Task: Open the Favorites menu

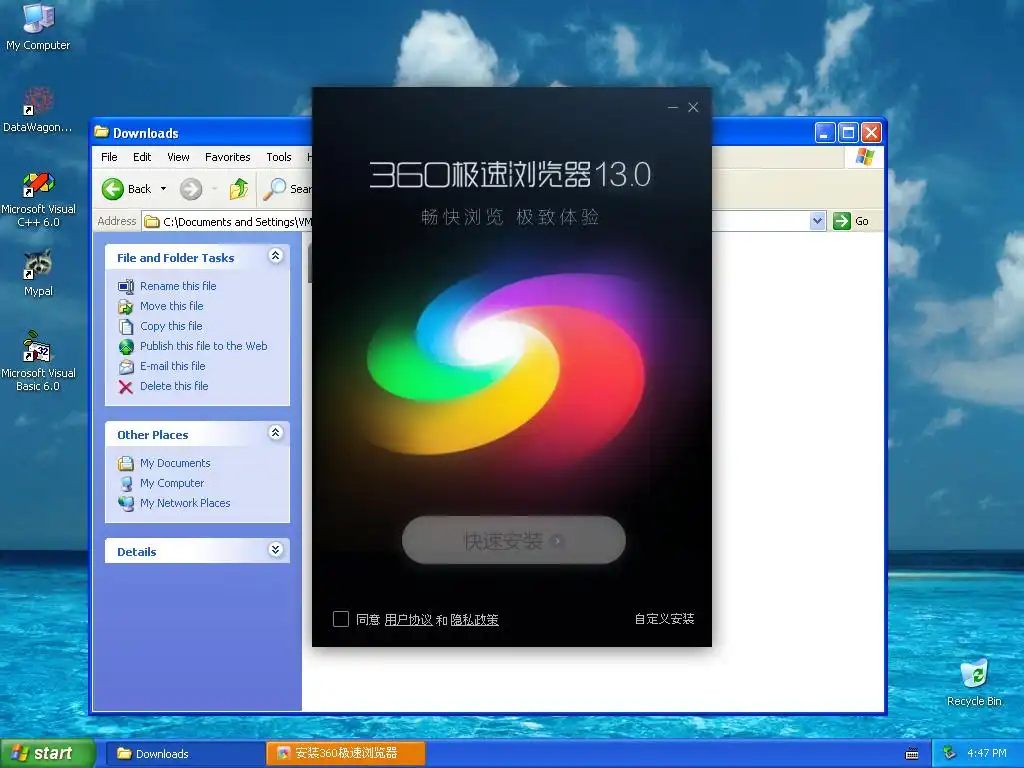Action: click(227, 157)
